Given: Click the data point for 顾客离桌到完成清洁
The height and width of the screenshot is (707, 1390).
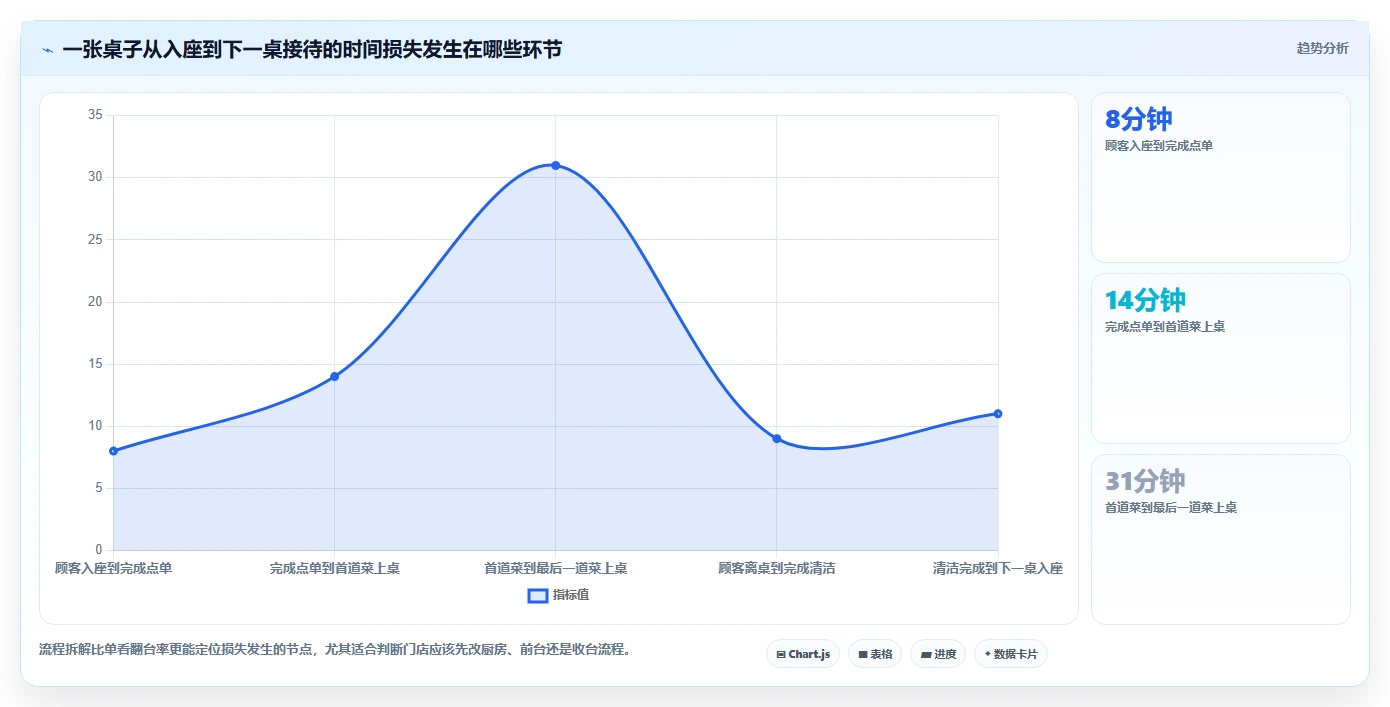Looking at the screenshot, I should coord(776,438).
